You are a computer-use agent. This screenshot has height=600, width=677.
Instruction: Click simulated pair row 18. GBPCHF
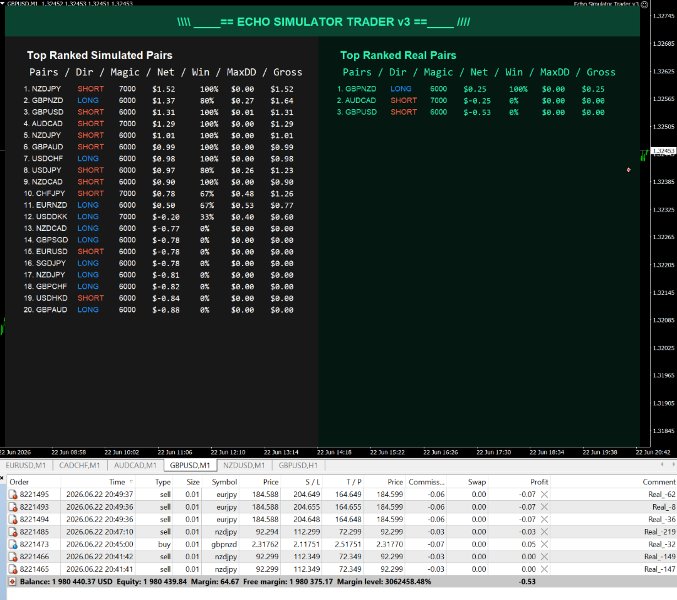pyautogui.click(x=158, y=287)
